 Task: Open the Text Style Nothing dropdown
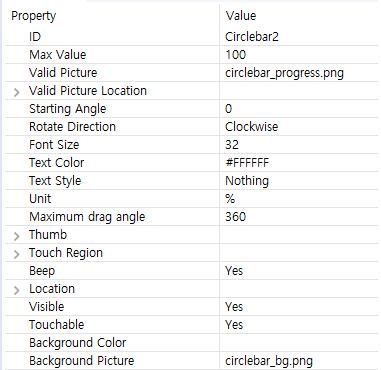coord(299,181)
